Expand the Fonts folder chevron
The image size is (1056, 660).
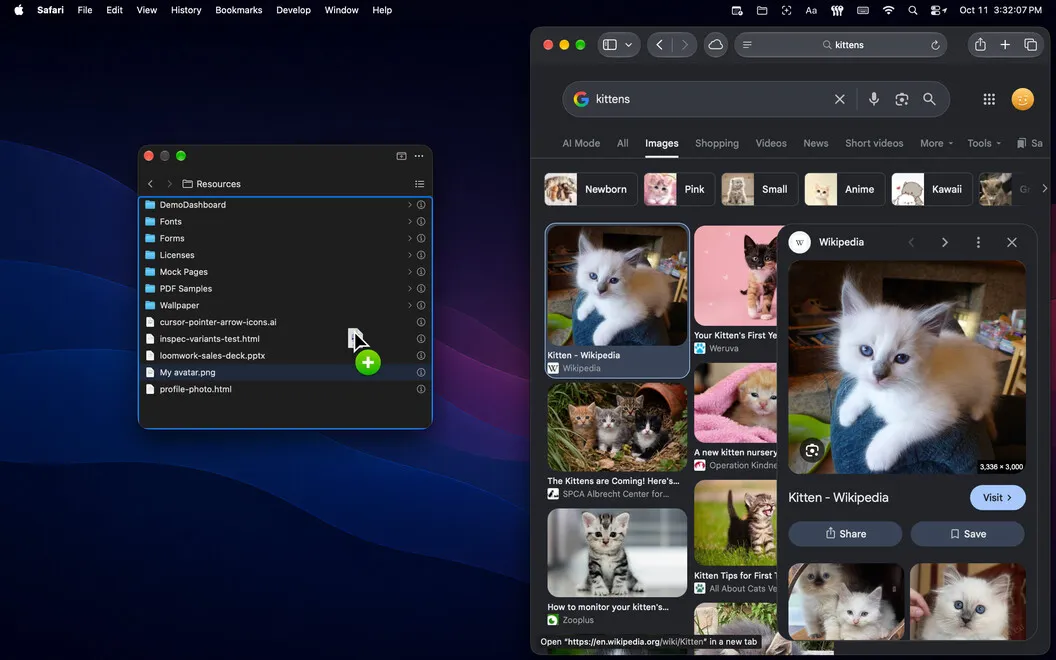pos(409,222)
